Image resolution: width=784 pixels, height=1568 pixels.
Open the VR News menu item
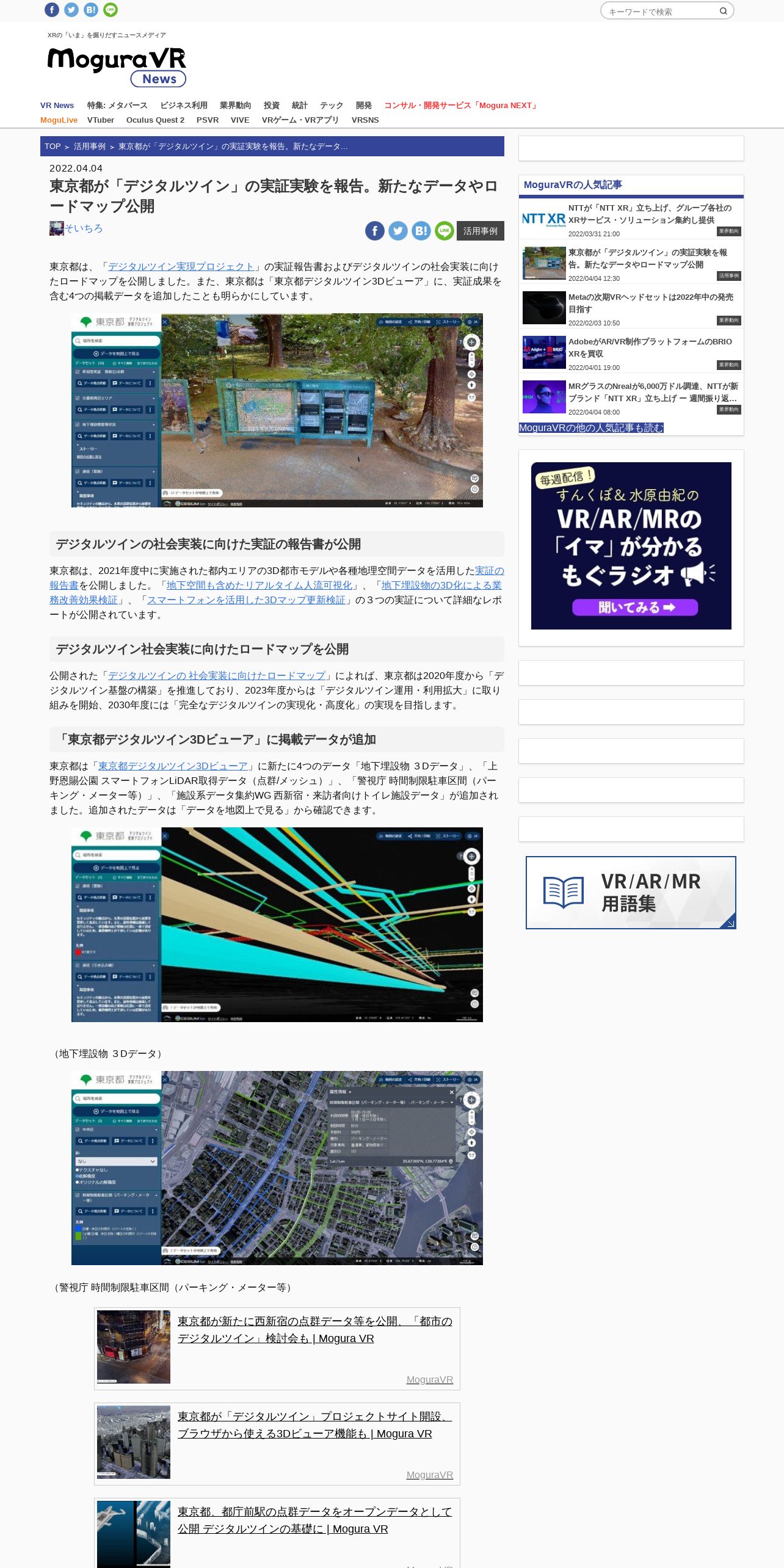[x=57, y=105]
